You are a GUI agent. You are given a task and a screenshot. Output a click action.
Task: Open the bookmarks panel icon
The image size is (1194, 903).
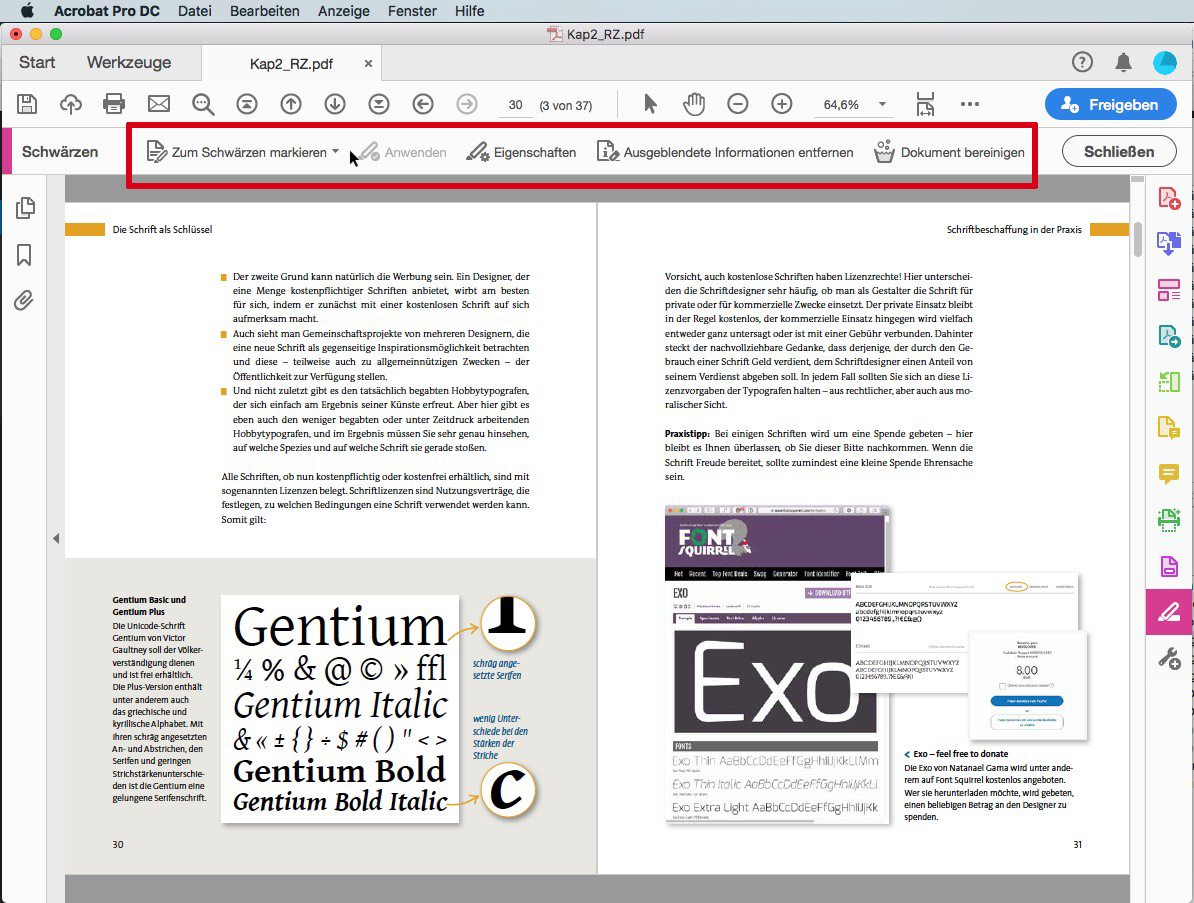point(24,255)
